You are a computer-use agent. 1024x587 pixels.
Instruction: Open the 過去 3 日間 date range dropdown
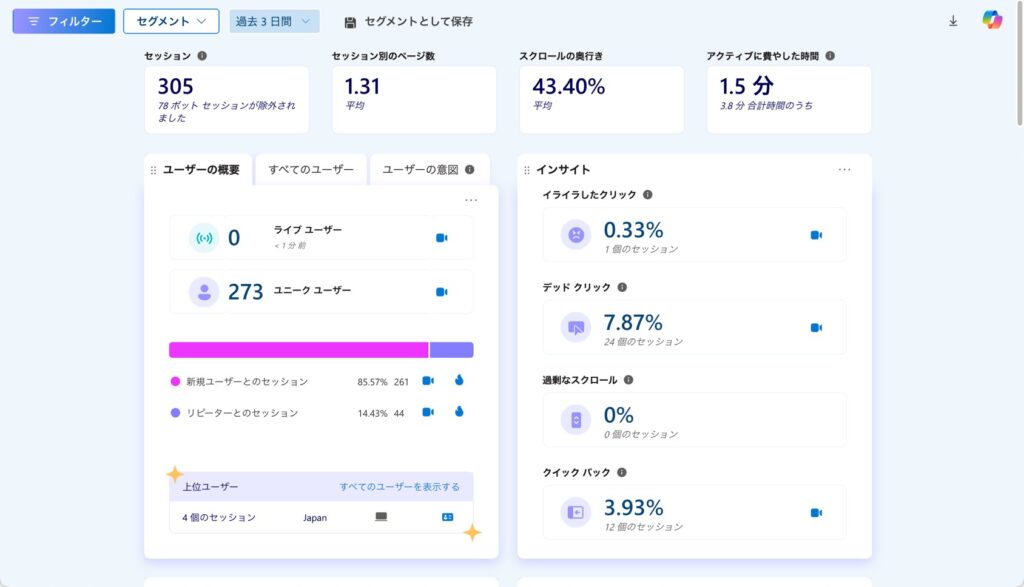[x=274, y=21]
